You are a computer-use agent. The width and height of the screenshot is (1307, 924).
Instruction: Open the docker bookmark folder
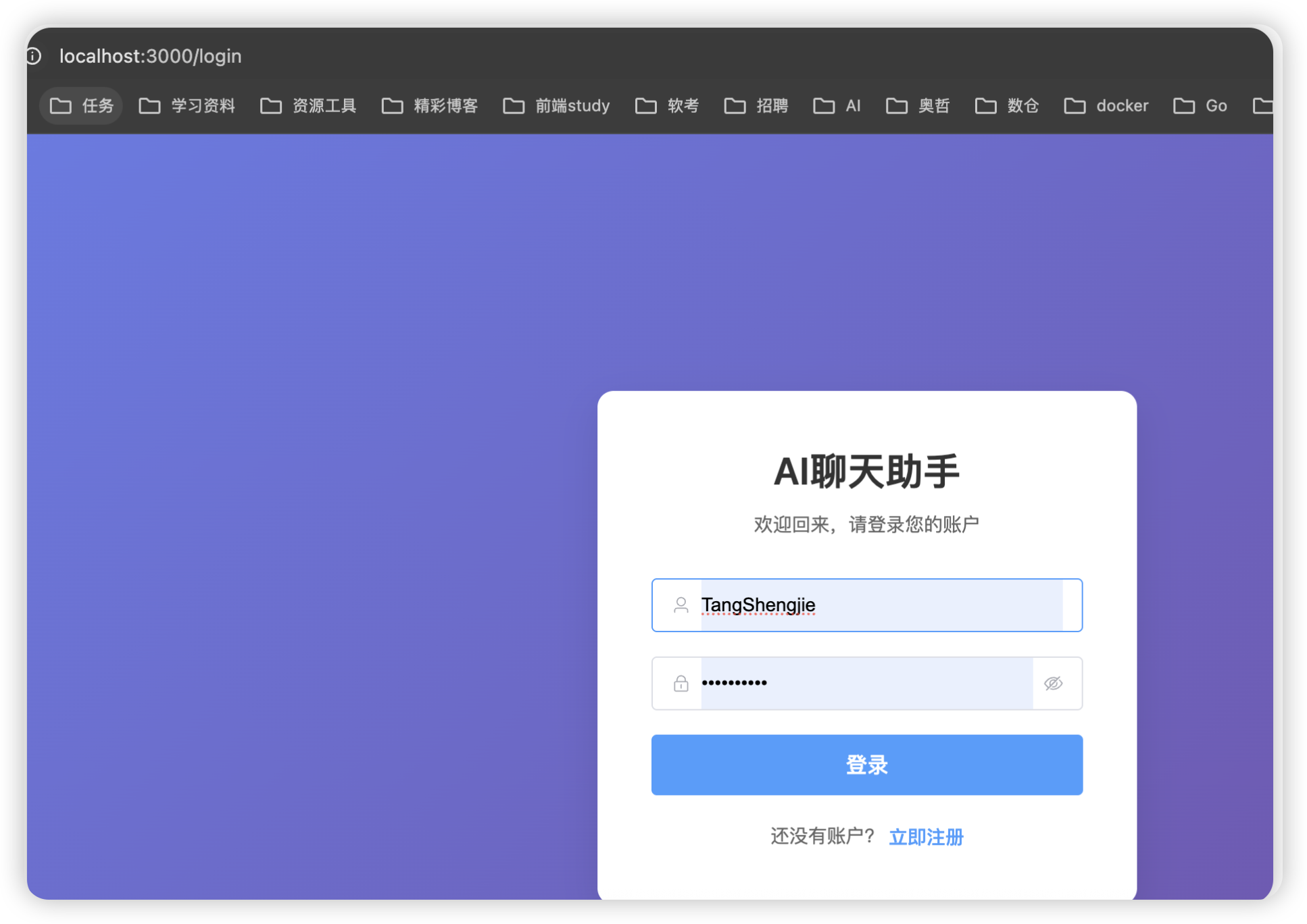coord(1106,106)
